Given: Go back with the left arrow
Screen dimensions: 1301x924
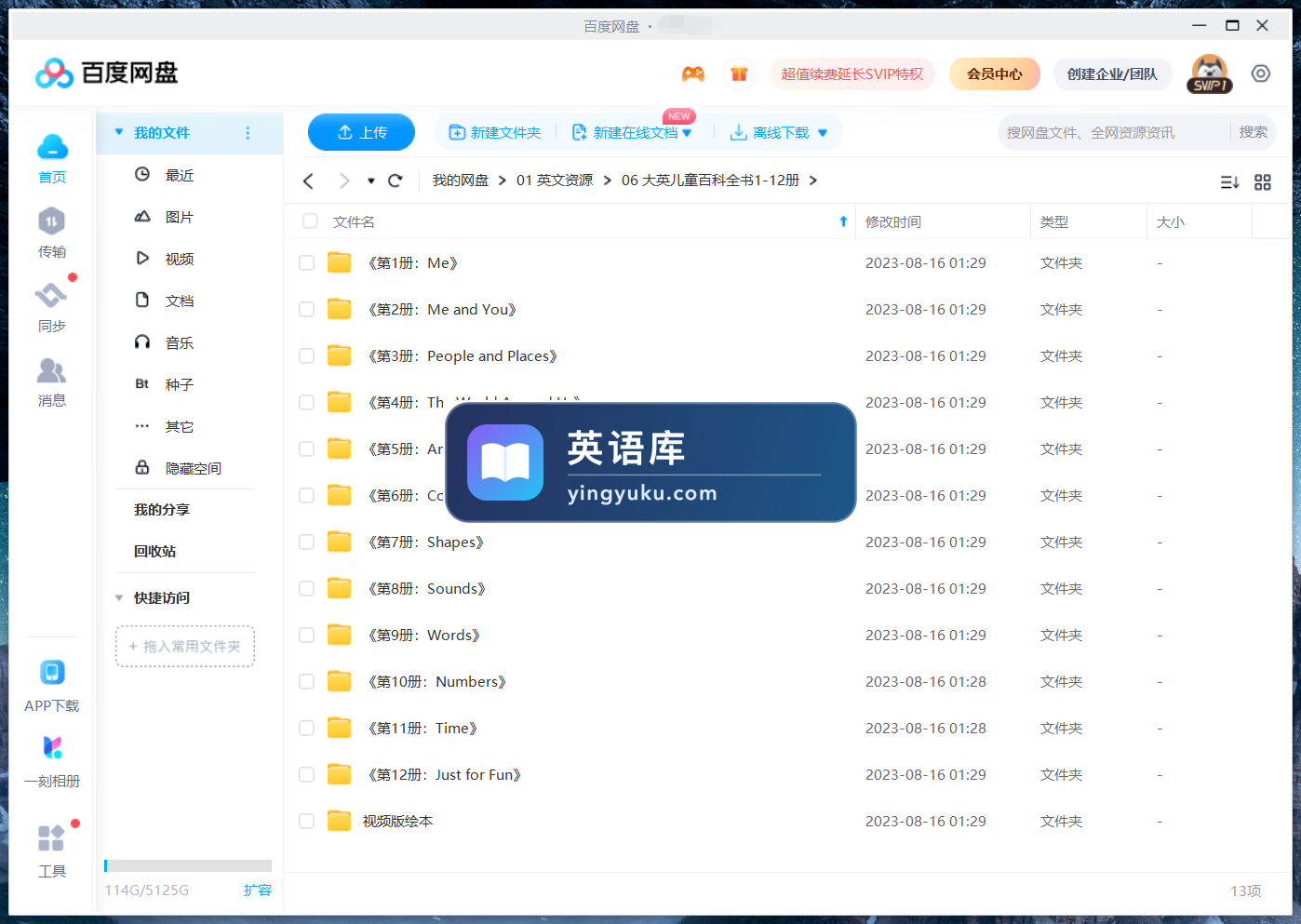Looking at the screenshot, I should tap(309, 181).
